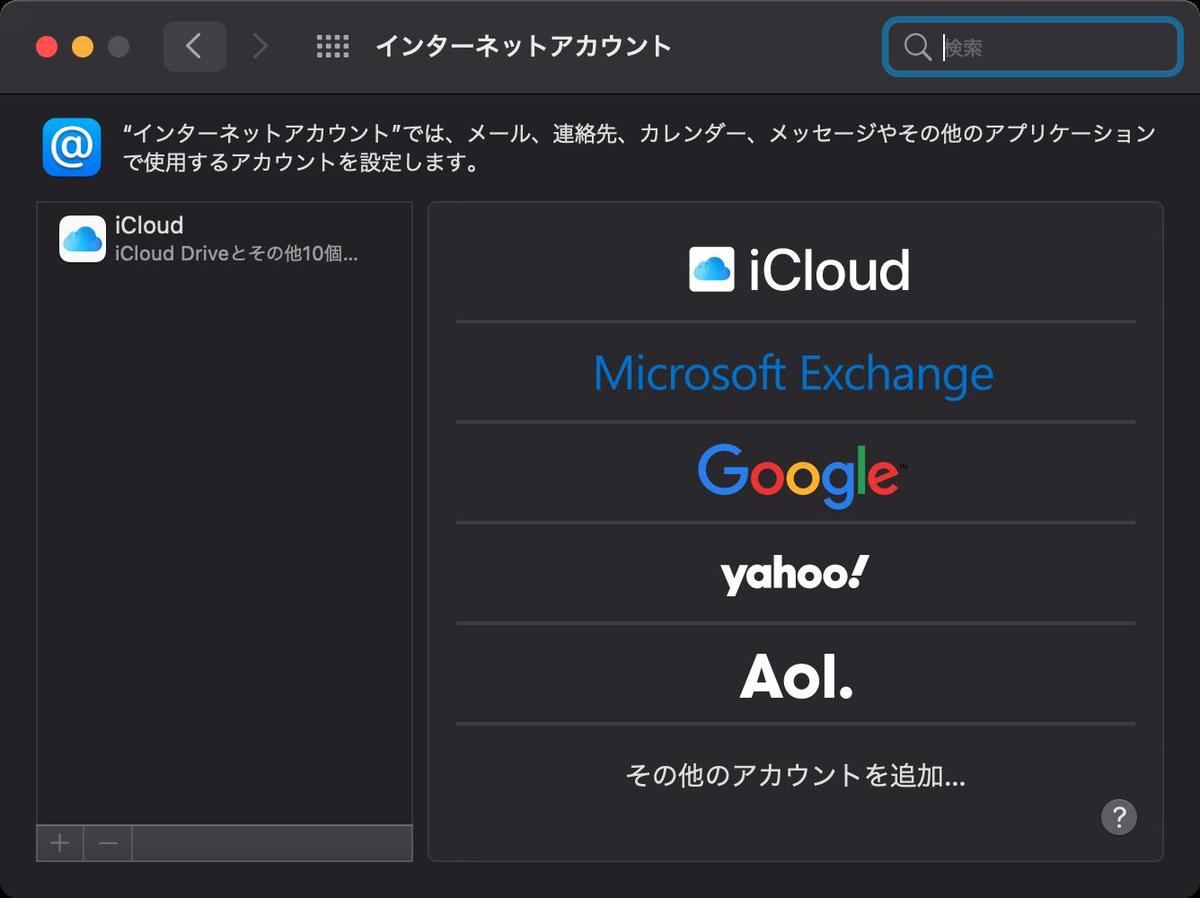Click the forward chevron navigation arrow

260,46
